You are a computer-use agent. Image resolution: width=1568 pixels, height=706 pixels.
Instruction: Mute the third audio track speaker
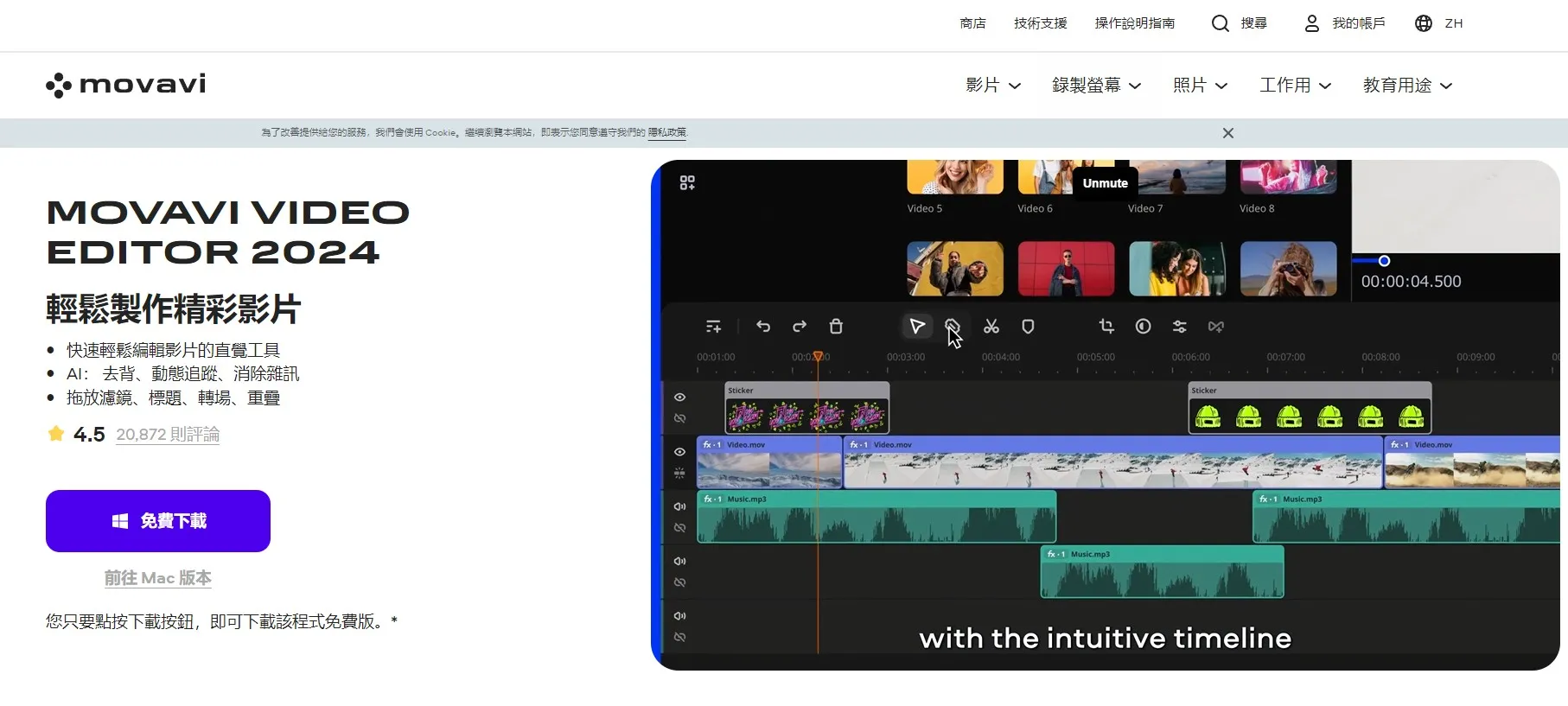coord(679,616)
